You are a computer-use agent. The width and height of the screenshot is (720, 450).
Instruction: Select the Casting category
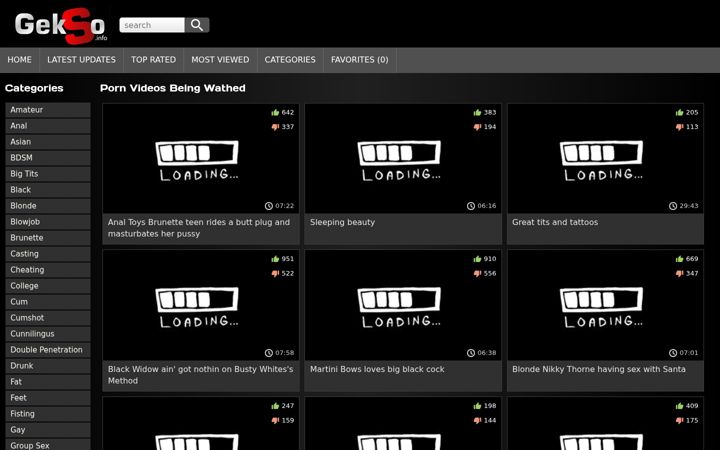pyautogui.click(x=48, y=254)
